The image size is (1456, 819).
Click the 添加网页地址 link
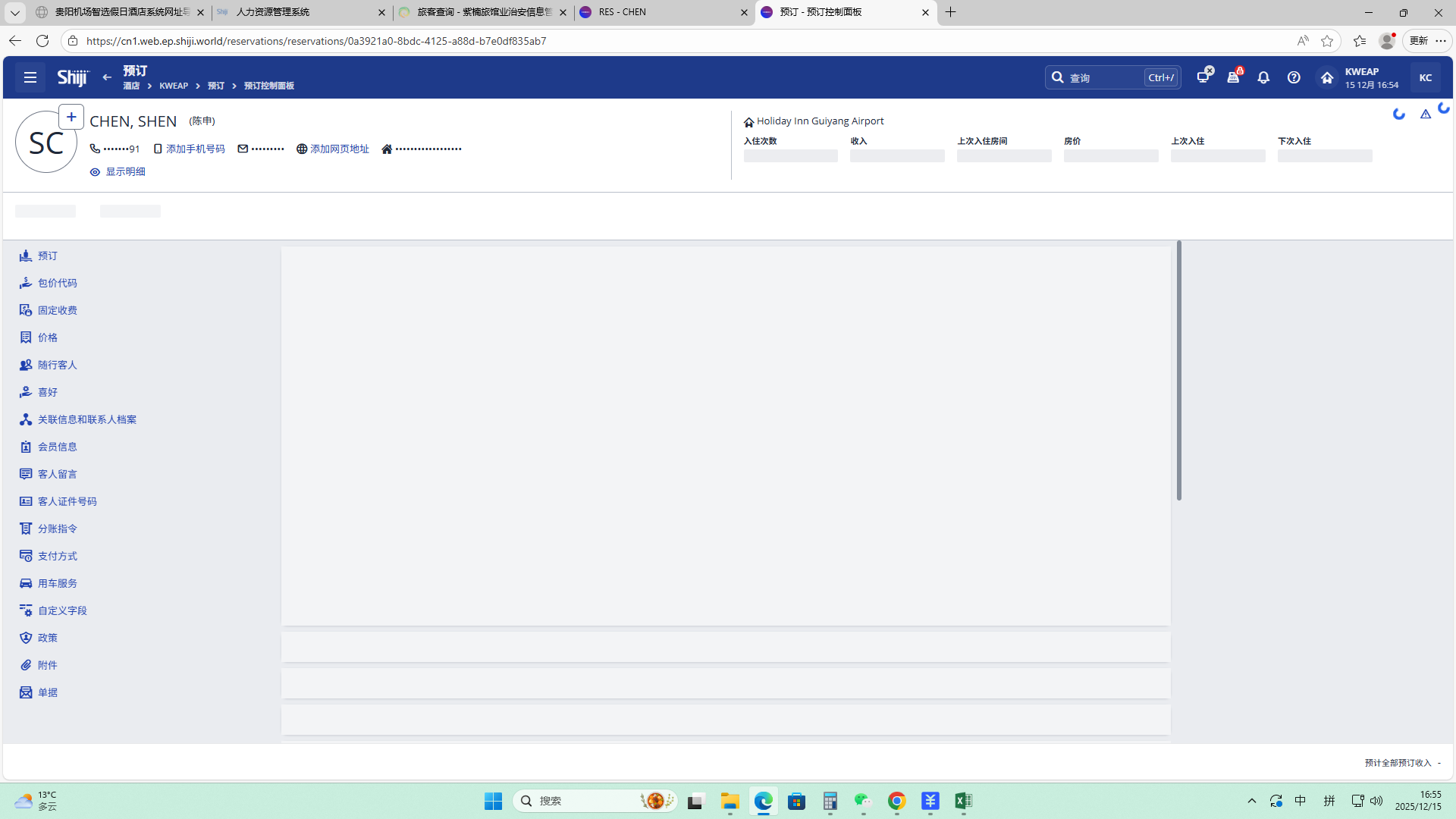[x=339, y=149]
